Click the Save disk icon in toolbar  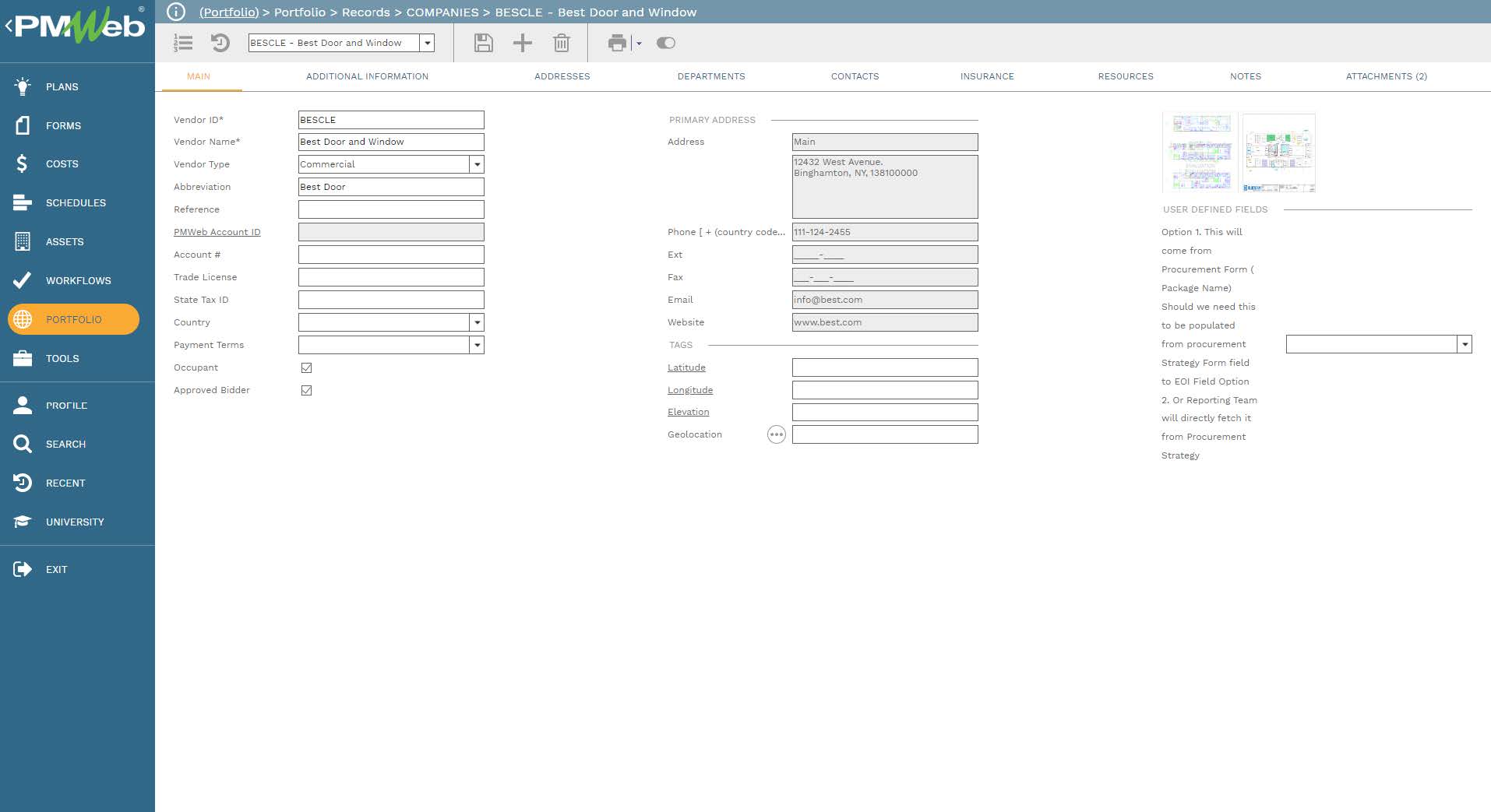pyautogui.click(x=483, y=43)
